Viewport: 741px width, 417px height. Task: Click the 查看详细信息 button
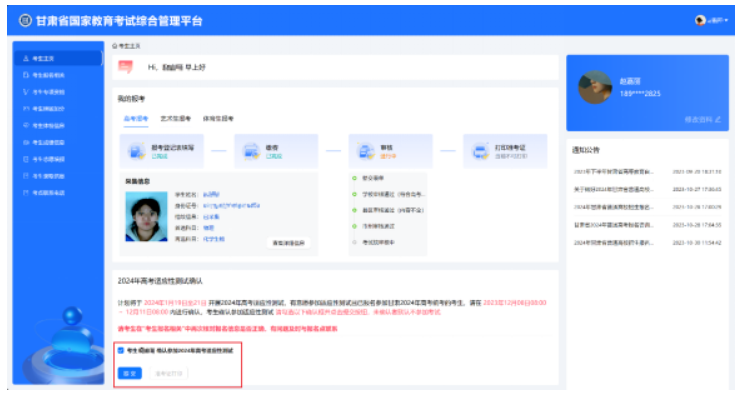click(289, 242)
